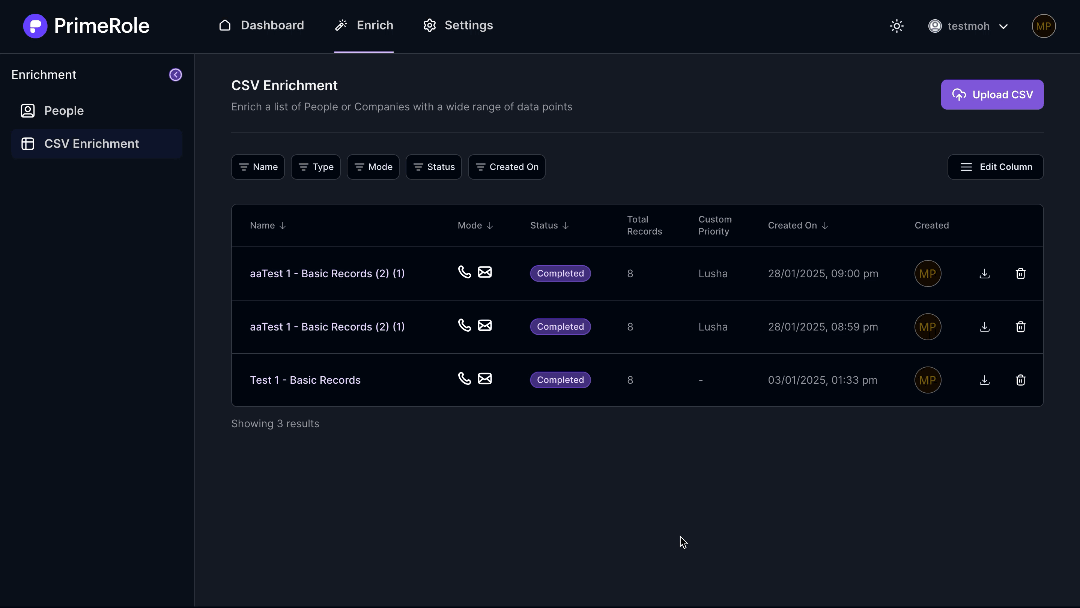The width and height of the screenshot is (1080, 608).
Task: Click the Edit Column button
Action: pos(995,167)
